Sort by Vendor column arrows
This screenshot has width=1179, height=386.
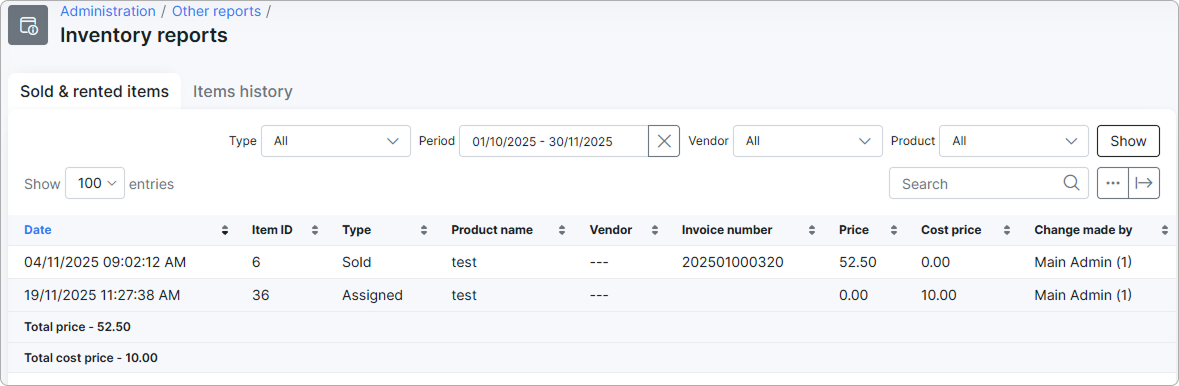(655, 230)
